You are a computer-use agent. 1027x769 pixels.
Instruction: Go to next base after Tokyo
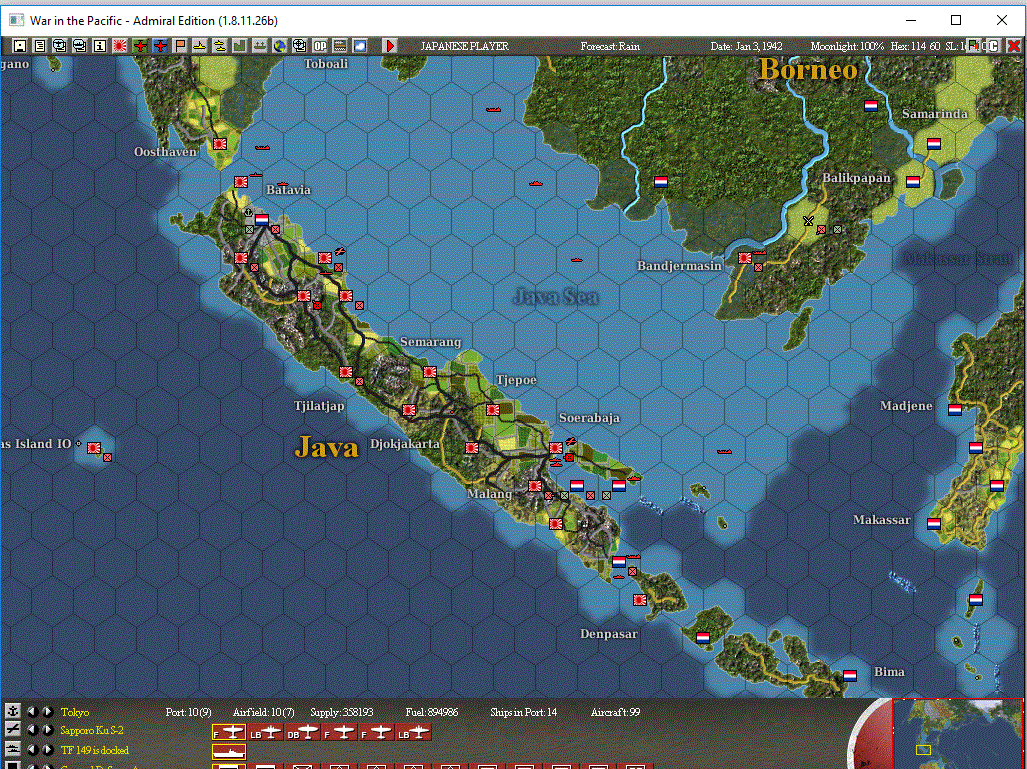pyautogui.click(x=47, y=711)
